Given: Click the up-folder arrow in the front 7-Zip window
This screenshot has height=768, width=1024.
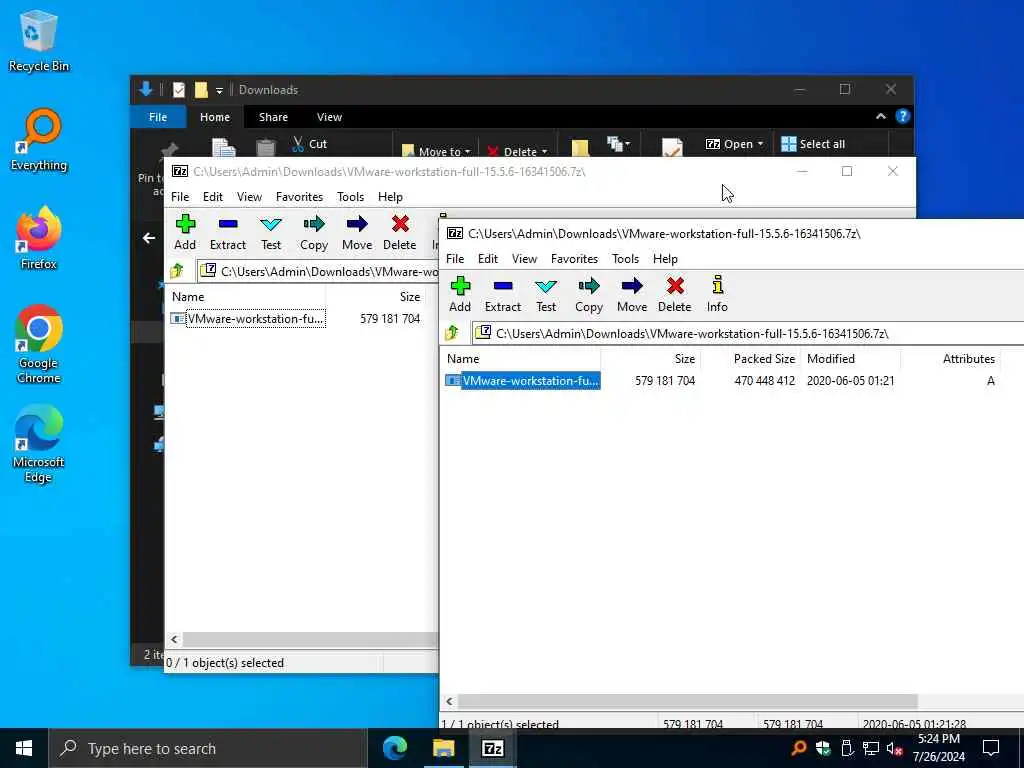Looking at the screenshot, I should coord(452,333).
